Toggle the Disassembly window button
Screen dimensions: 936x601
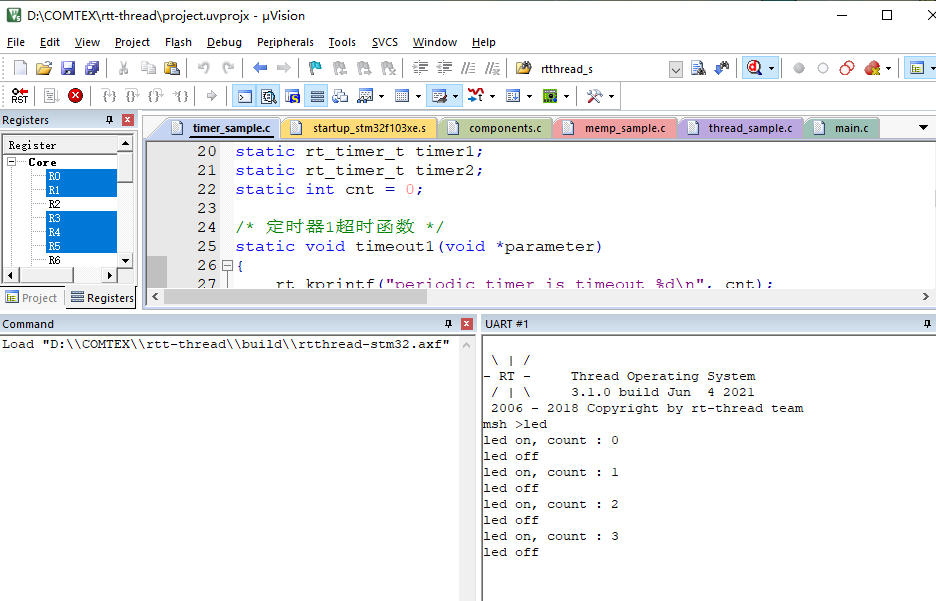coord(269,96)
